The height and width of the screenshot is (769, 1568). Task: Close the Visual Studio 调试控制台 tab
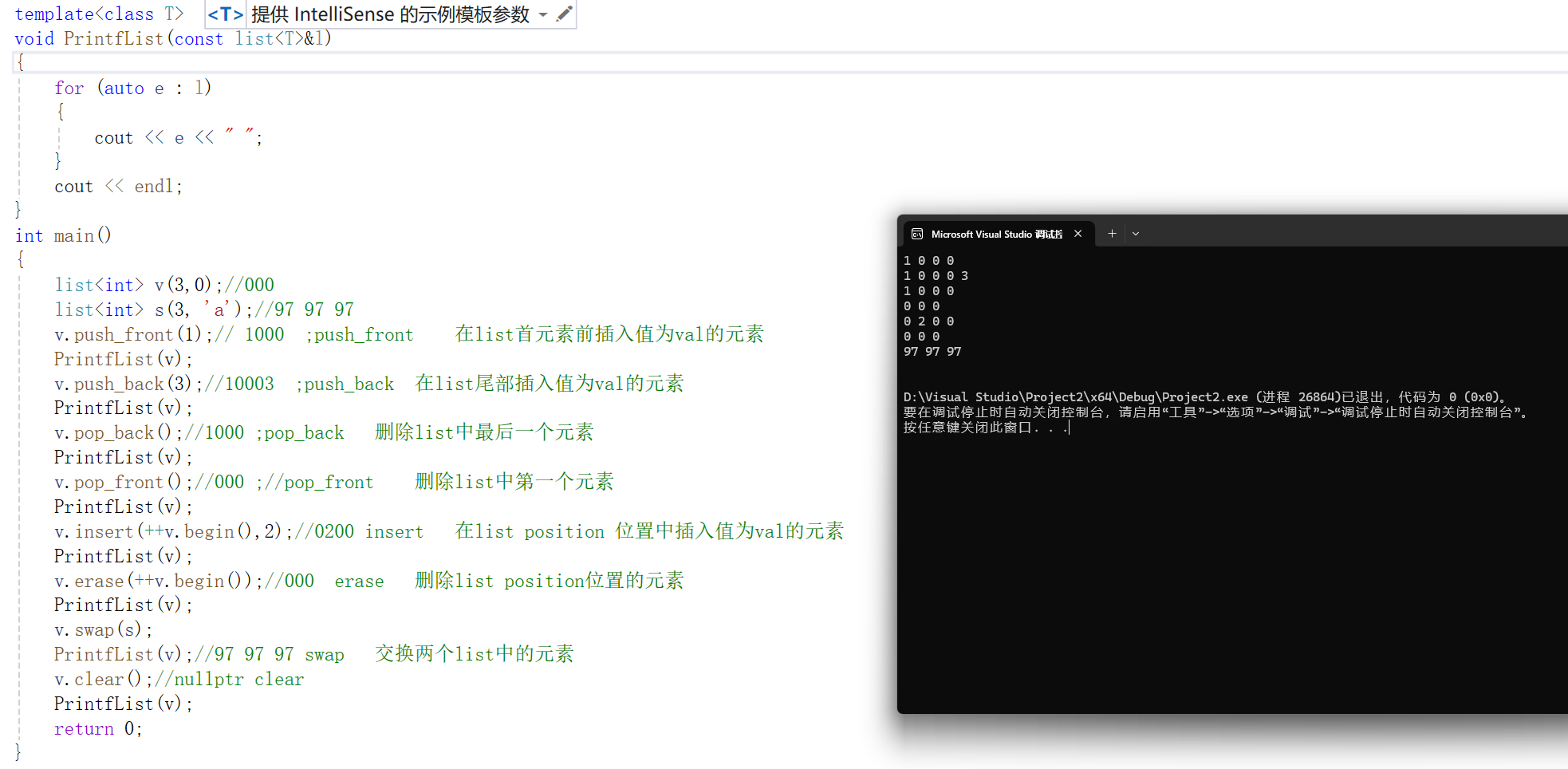1078,233
